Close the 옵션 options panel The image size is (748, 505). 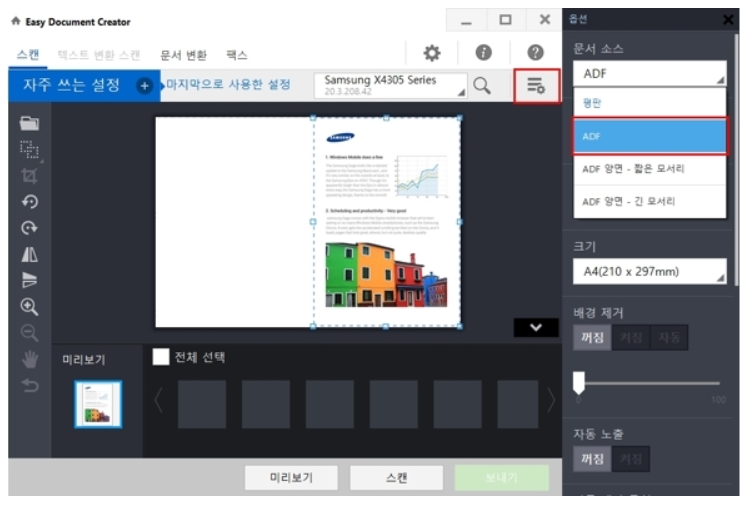coord(727,20)
